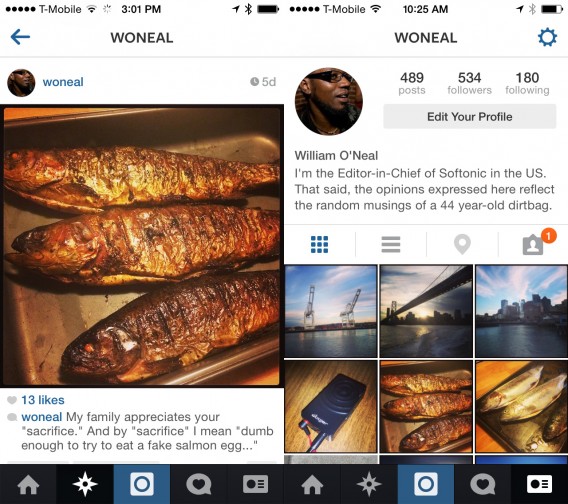Image resolution: width=568 pixels, height=504 pixels.
Task: Go to home feed in left bottom bar
Action: click(28, 484)
